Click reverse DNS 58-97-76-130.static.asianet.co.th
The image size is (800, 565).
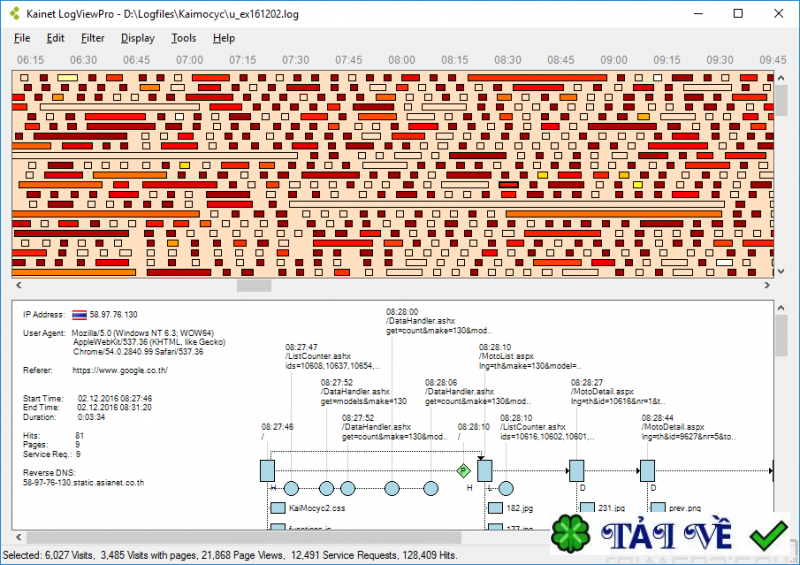84,482
